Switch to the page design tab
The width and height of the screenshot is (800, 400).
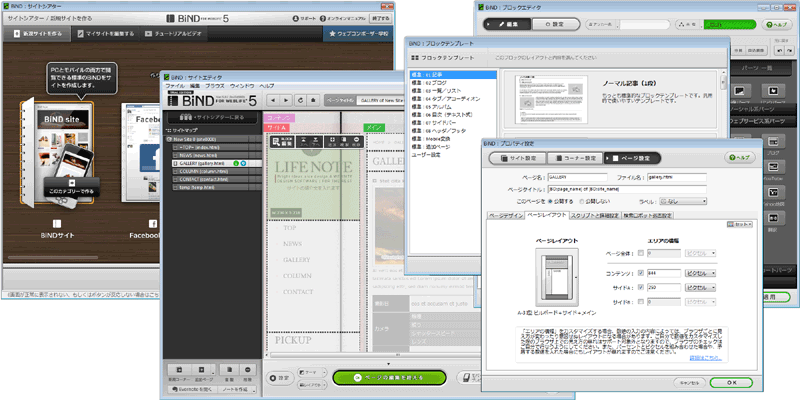coord(505,215)
